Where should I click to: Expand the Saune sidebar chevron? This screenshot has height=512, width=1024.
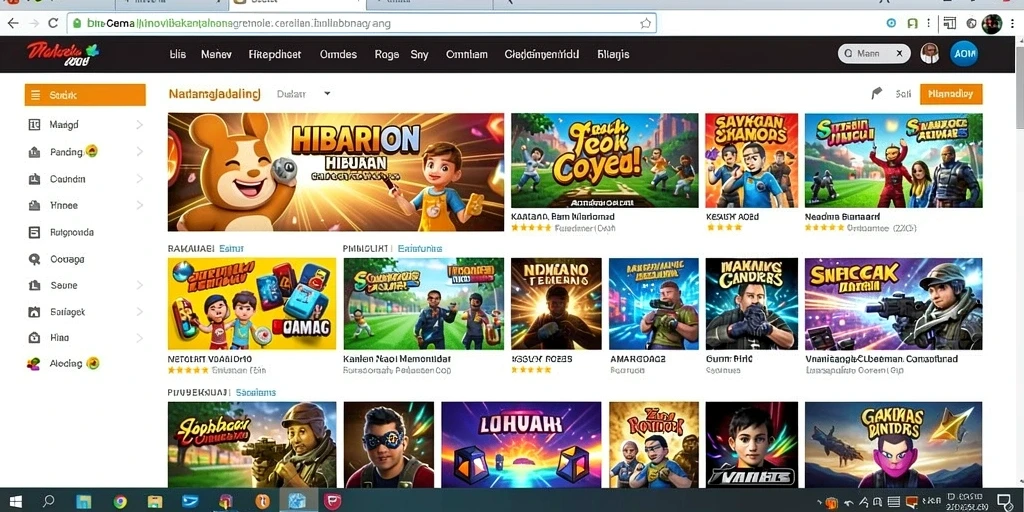point(139,285)
